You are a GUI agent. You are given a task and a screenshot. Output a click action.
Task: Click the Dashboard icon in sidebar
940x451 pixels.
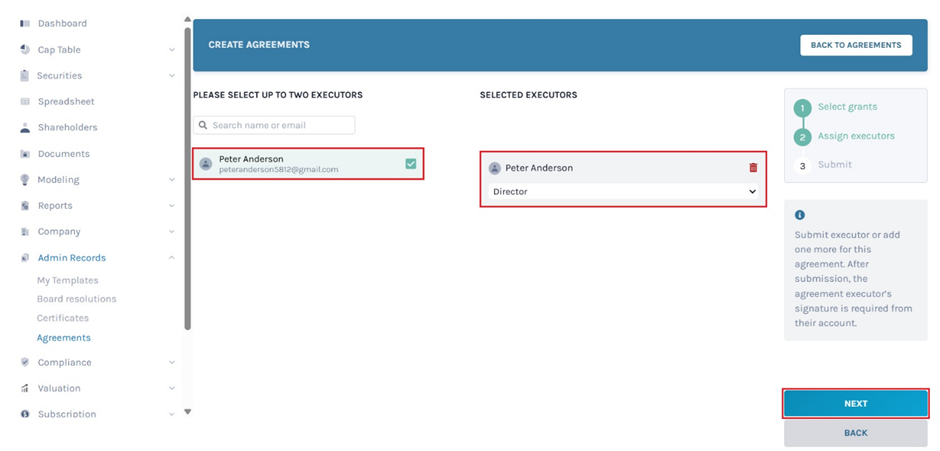(x=25, y=23)
